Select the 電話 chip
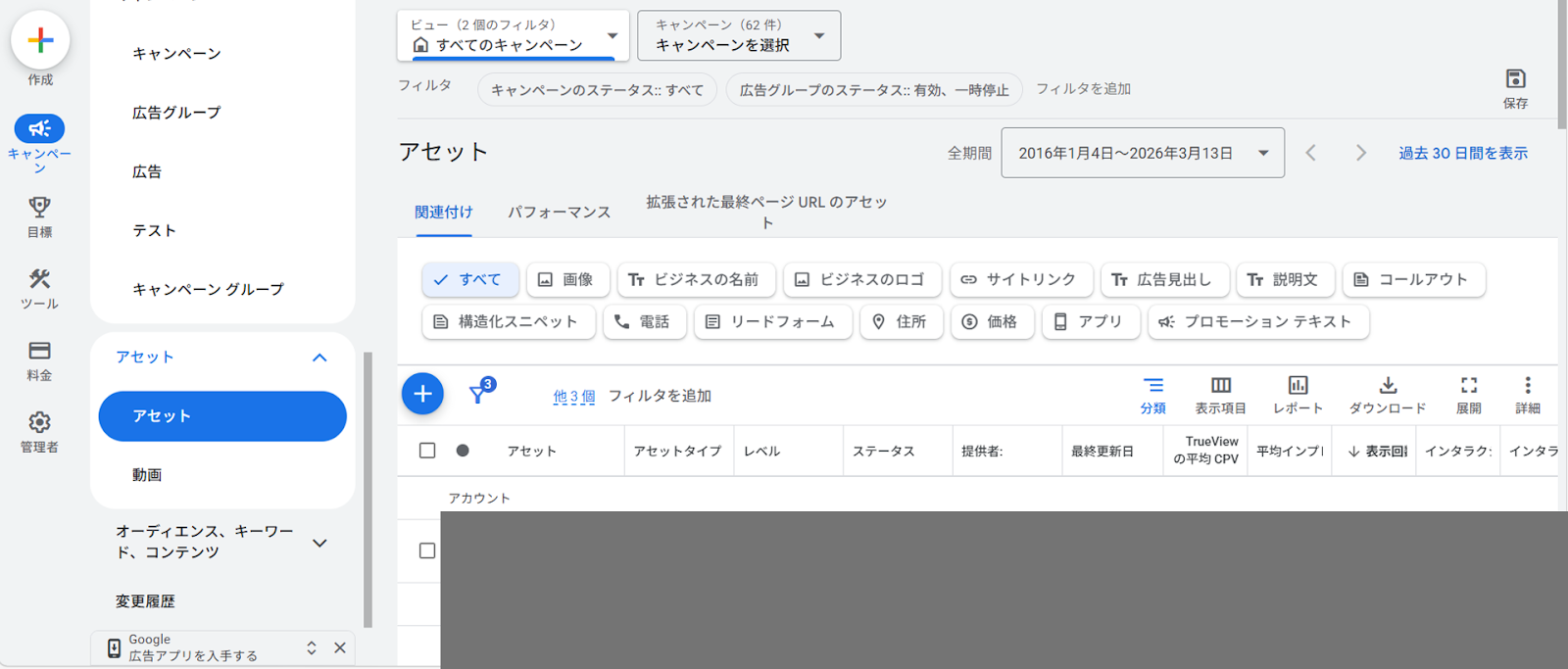The image size is (1568, 669). (x=644, y=321)
